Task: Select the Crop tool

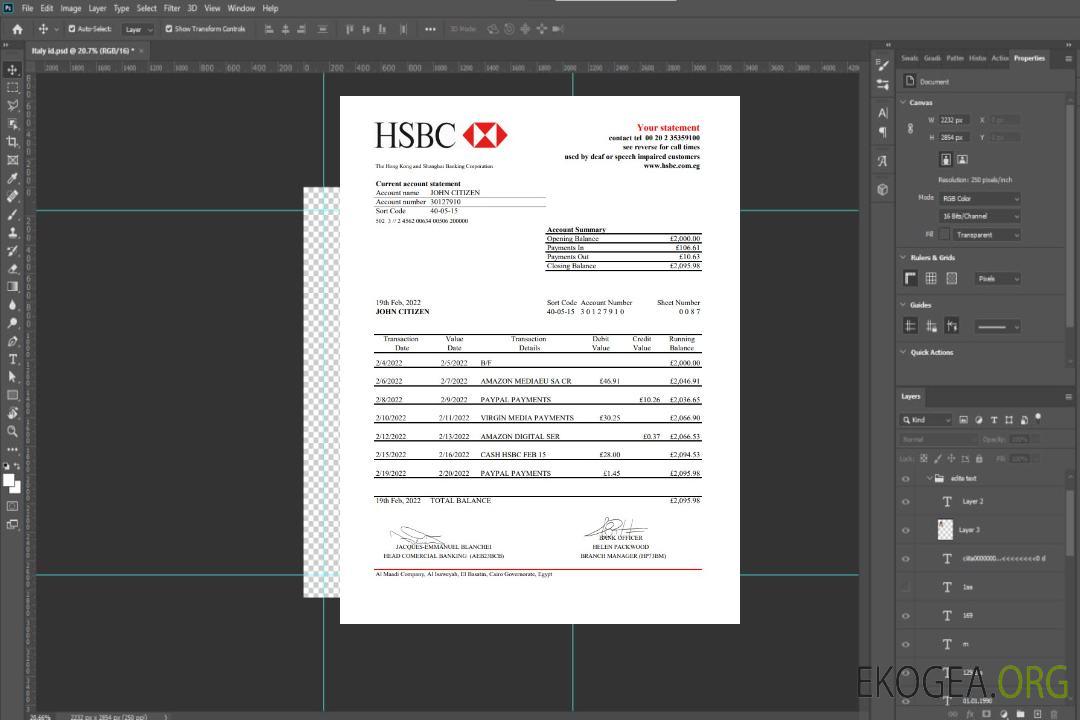Action: (12, 142)
